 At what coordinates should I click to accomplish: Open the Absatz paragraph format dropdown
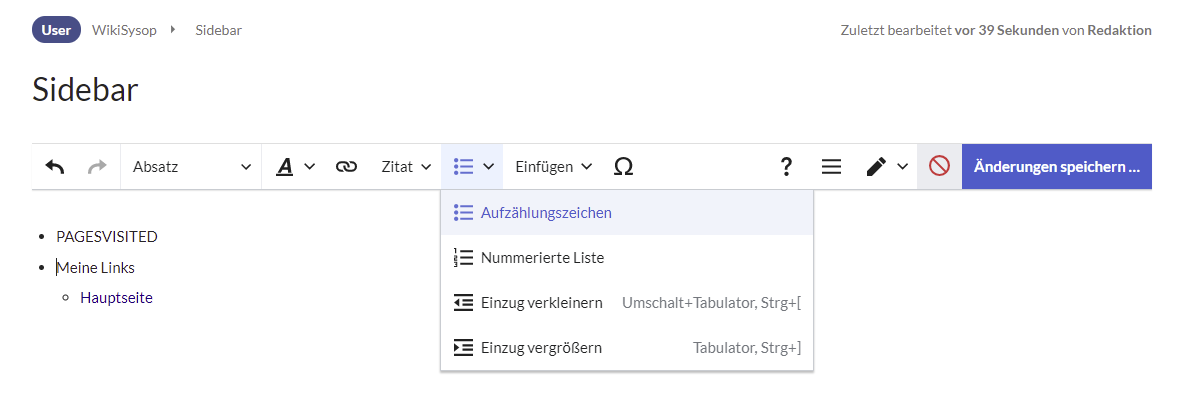tap(191, 167)
